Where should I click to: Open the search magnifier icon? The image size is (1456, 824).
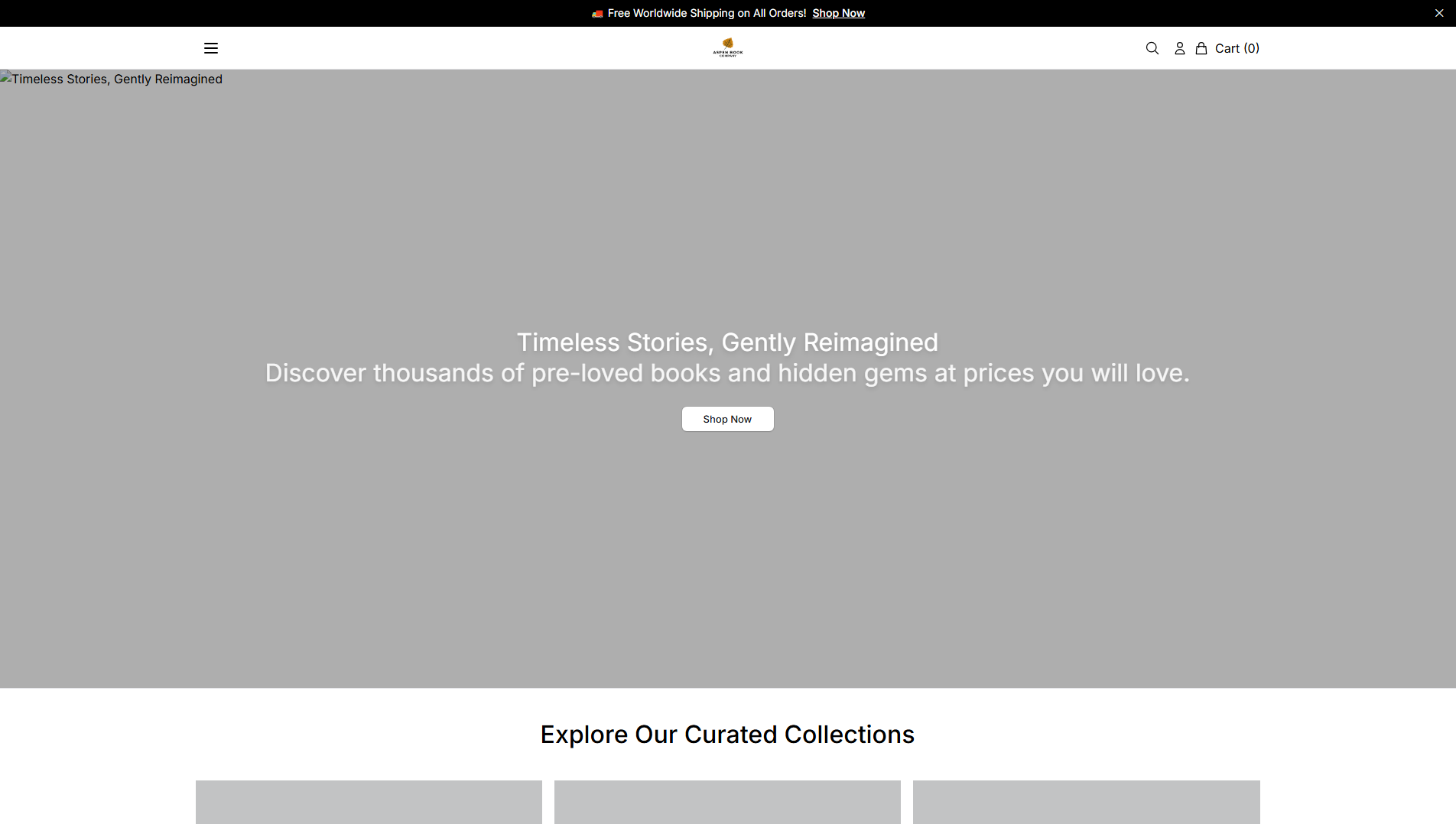1152,48
